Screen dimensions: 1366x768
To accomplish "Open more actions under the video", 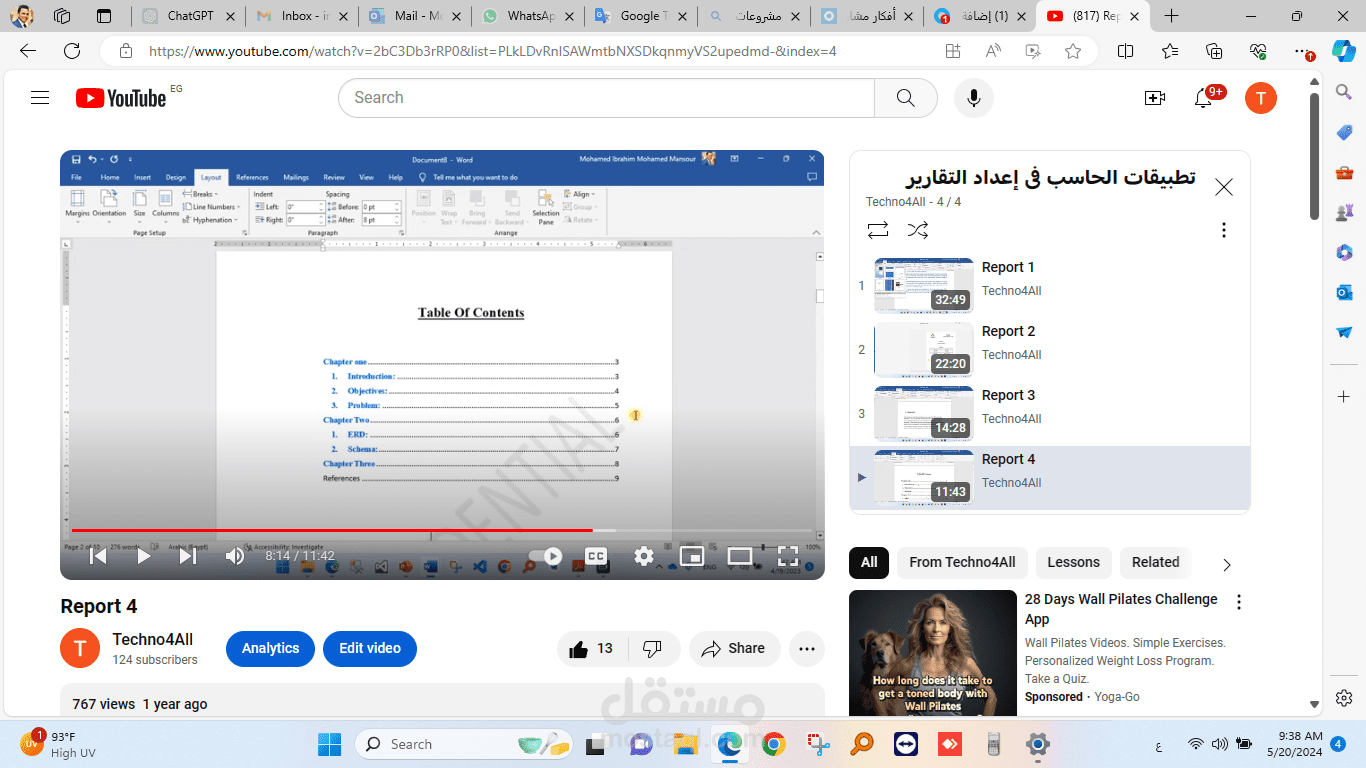I will coord(807,649).
